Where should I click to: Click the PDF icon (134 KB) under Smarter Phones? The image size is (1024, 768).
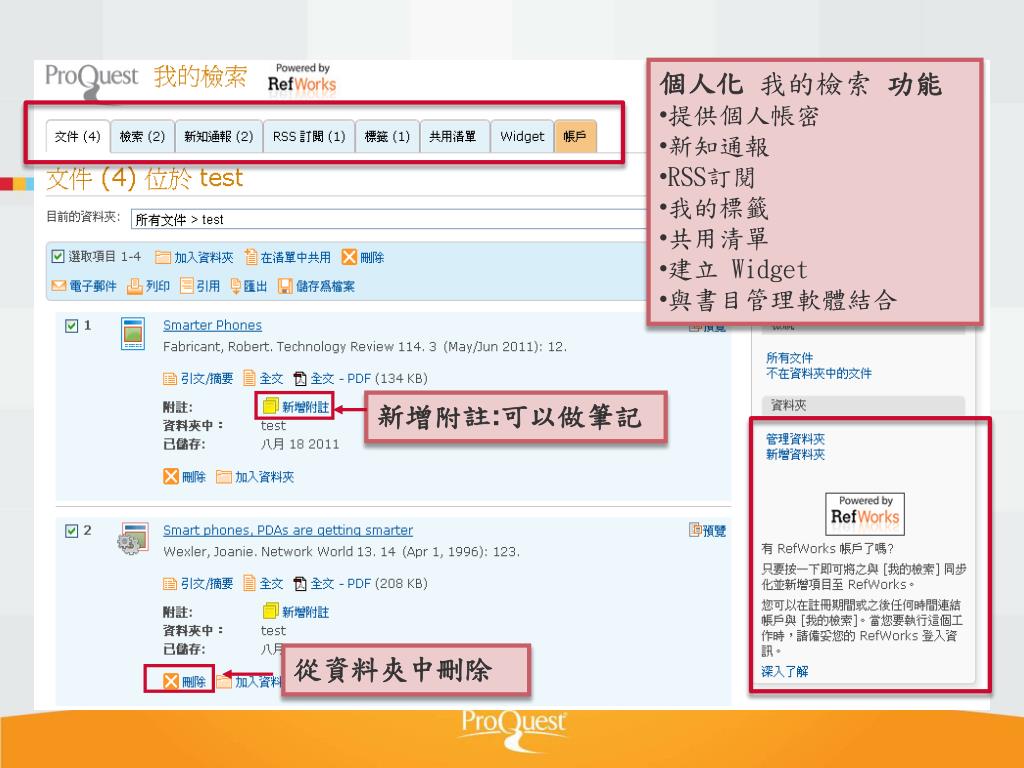(x=300, y=379)
